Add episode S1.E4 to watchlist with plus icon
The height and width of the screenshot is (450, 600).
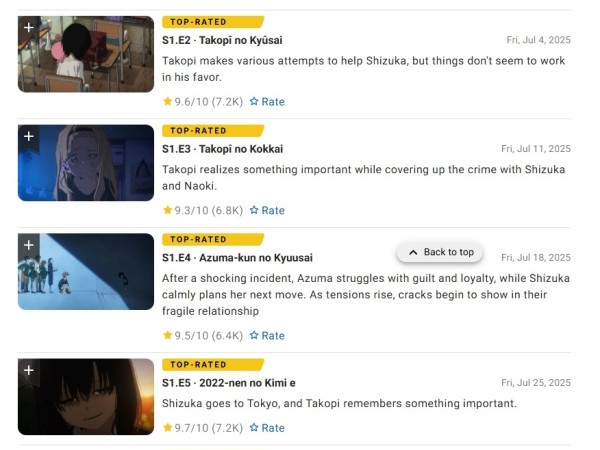[x=29, y=245]
